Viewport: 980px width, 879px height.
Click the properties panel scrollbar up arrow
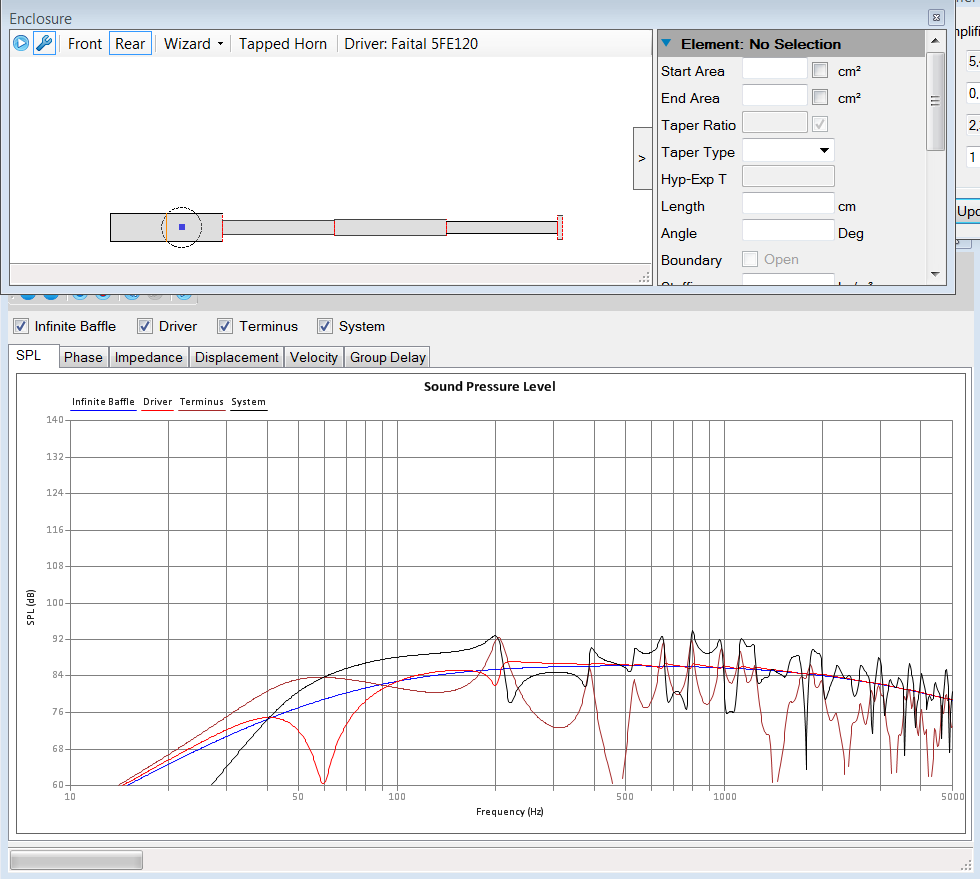click(935, 41)
